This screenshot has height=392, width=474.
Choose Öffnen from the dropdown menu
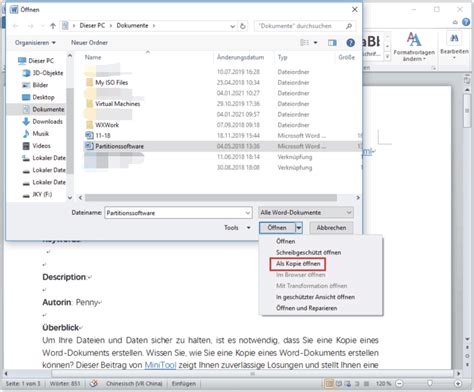pyautogui.click(x=286, y=241)
